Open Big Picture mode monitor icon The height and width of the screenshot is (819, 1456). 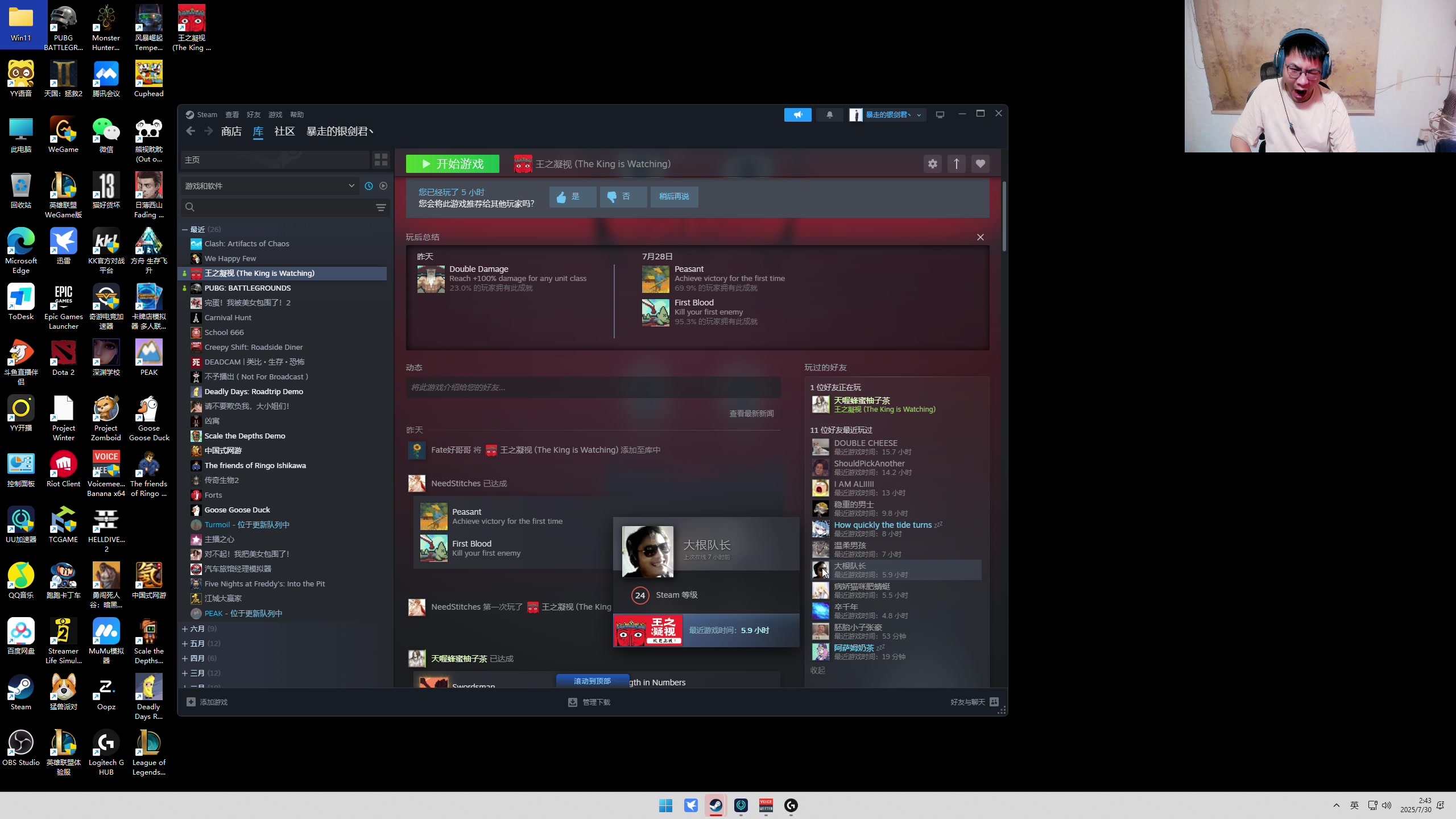tap(940, 115)
